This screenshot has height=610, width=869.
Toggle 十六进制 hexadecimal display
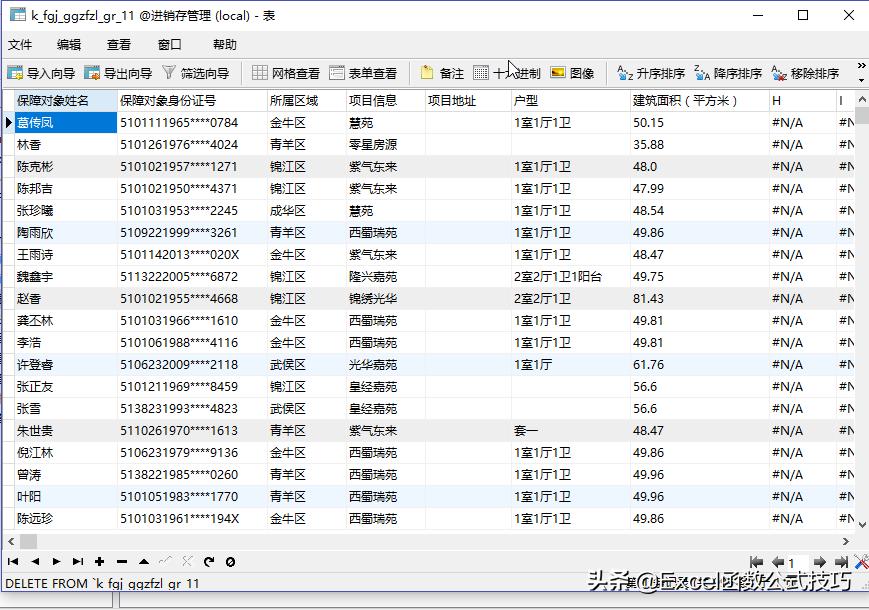(510, 71)
